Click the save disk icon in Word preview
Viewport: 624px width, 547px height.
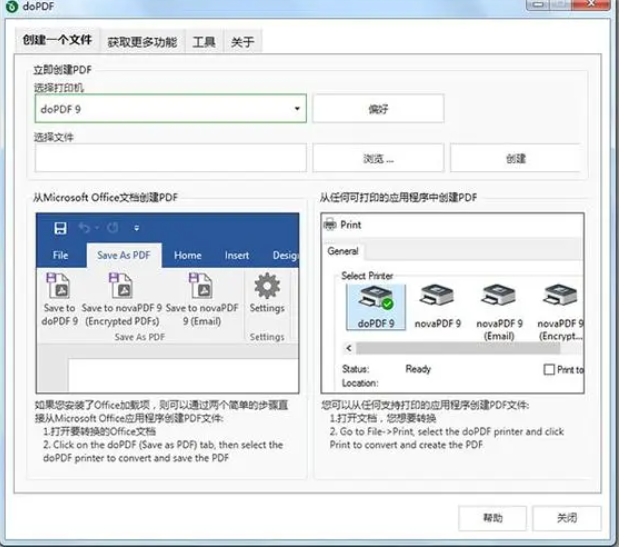(x=60, y=228)
